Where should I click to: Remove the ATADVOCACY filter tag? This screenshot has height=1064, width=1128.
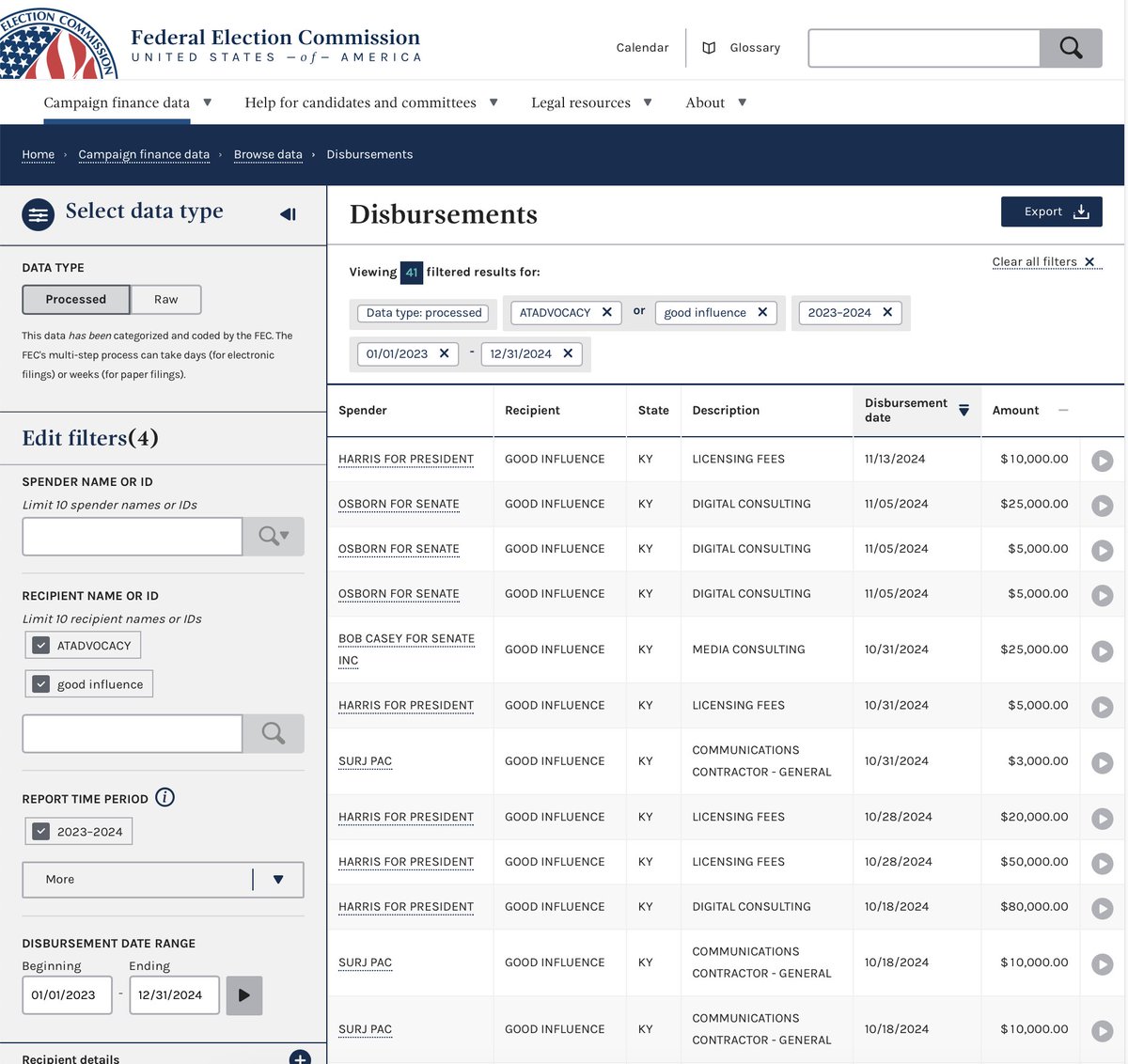607,312
